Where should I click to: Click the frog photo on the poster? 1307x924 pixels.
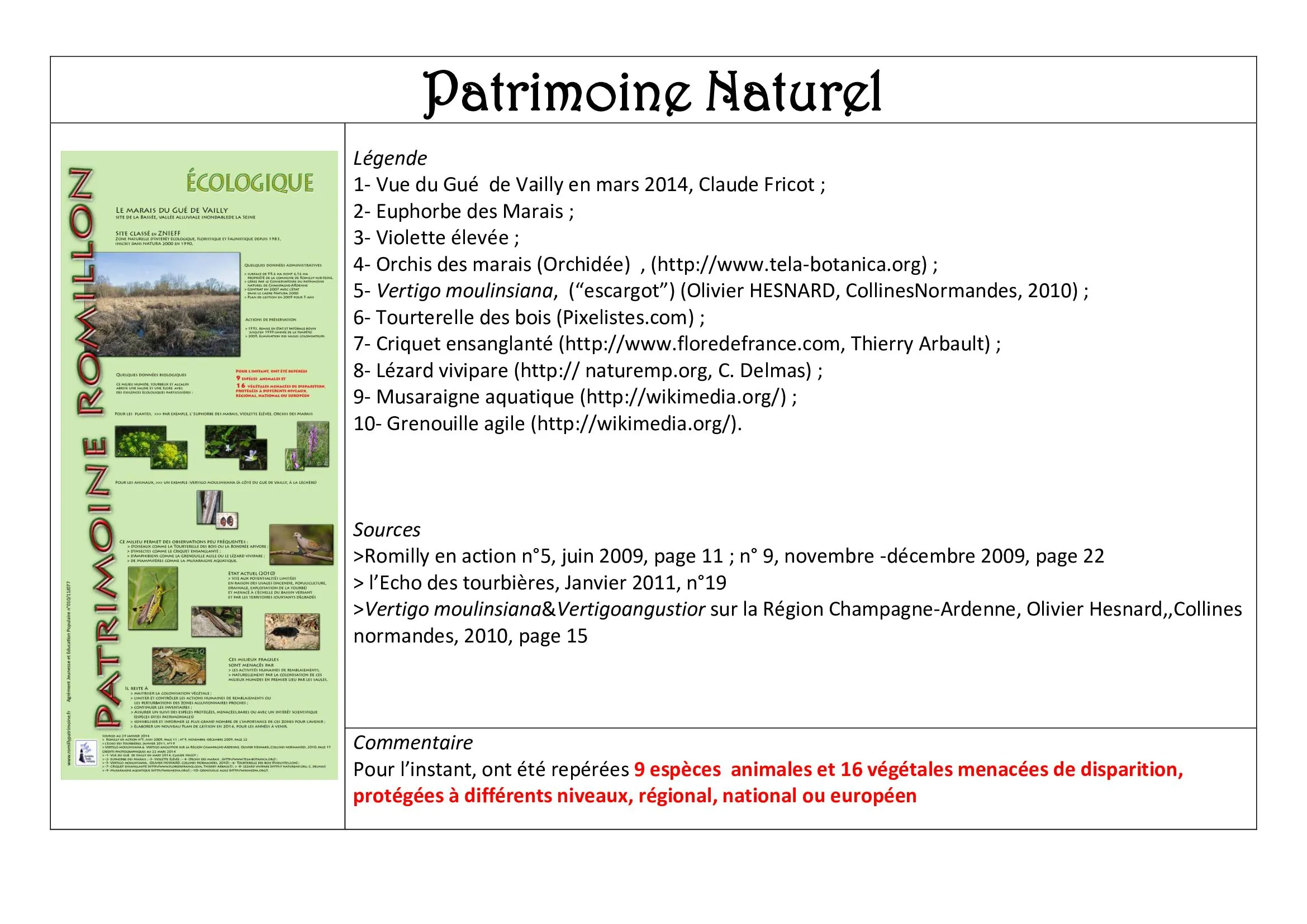178,666
